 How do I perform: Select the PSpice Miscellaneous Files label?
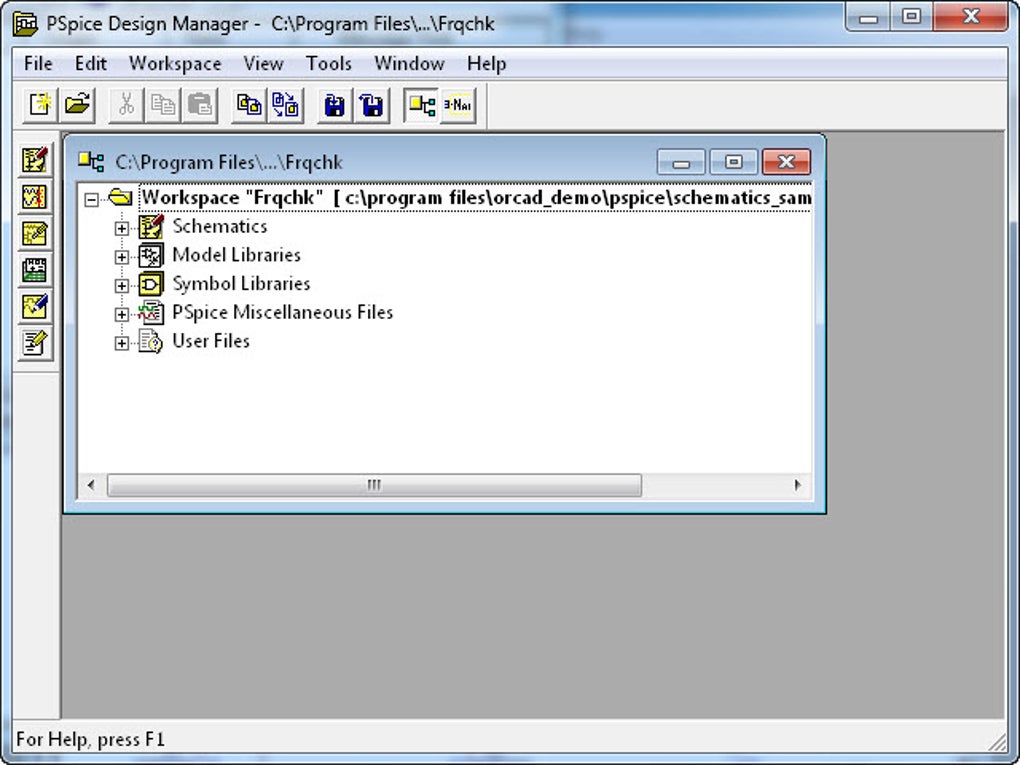coord(282,312)
